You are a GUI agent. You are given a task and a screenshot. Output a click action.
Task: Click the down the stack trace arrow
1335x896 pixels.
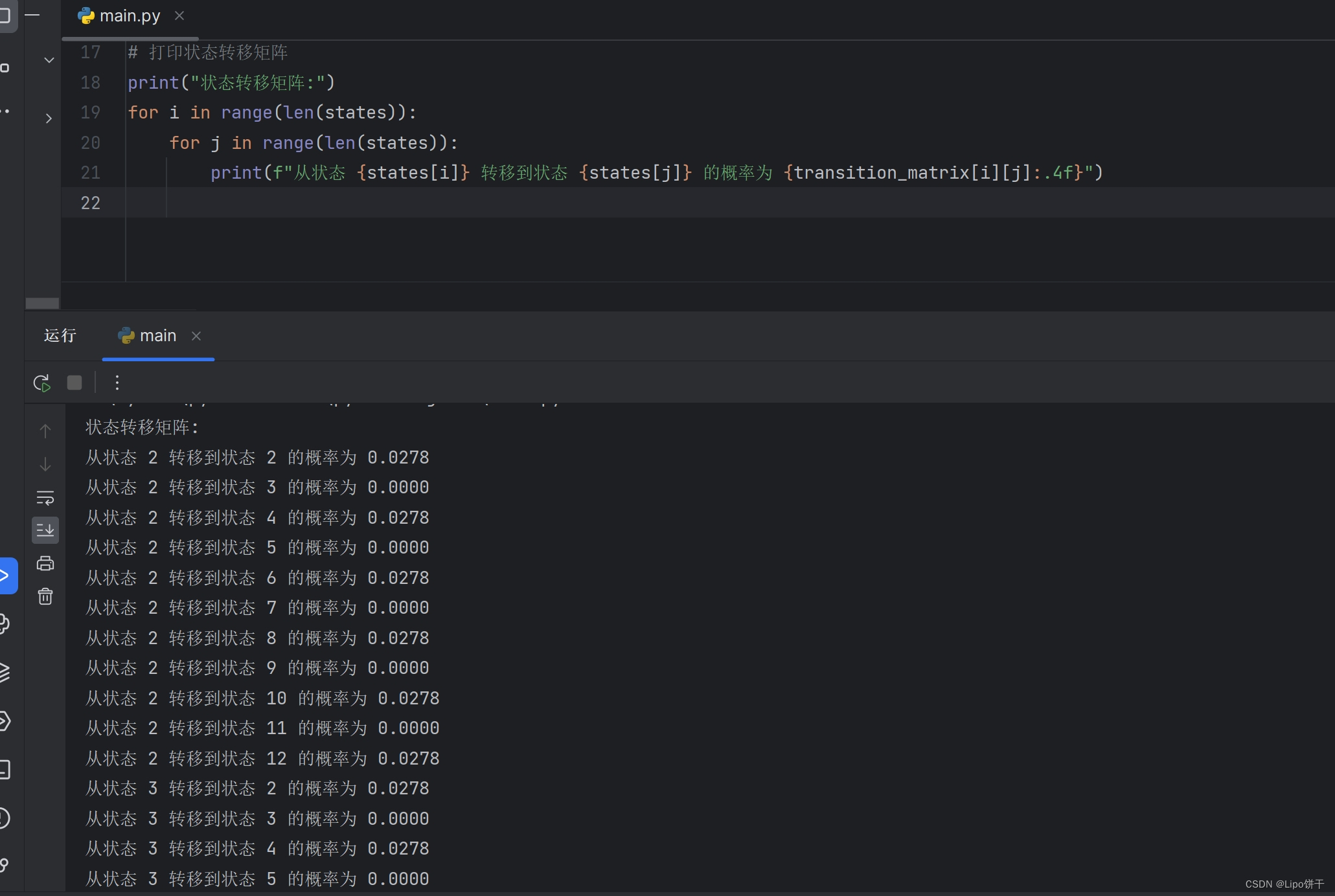point(45,464)
